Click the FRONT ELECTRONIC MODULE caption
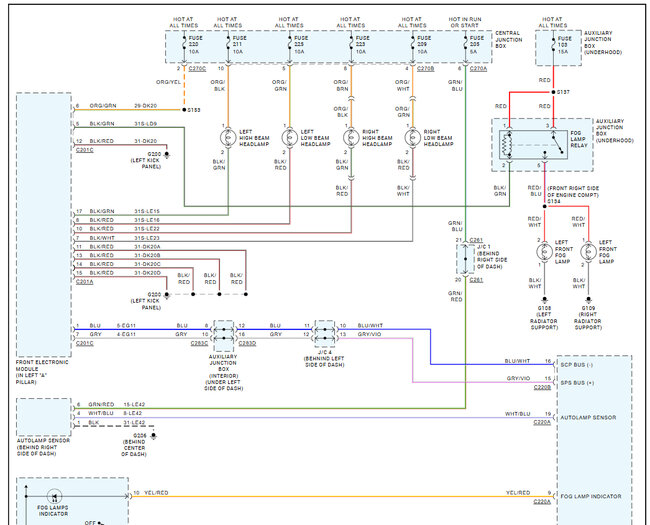 [x=42, y=372]
